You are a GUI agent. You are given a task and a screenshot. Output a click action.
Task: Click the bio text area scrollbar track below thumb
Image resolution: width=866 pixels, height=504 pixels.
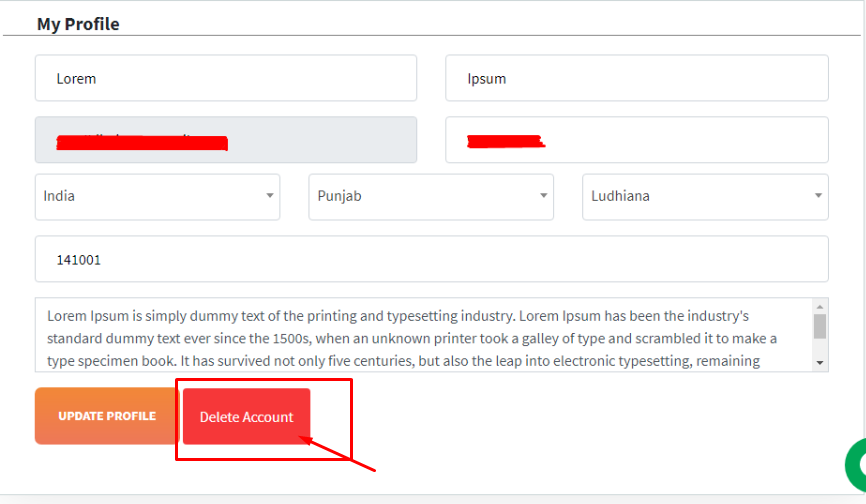pyautogui.click(x=820, y=347)
